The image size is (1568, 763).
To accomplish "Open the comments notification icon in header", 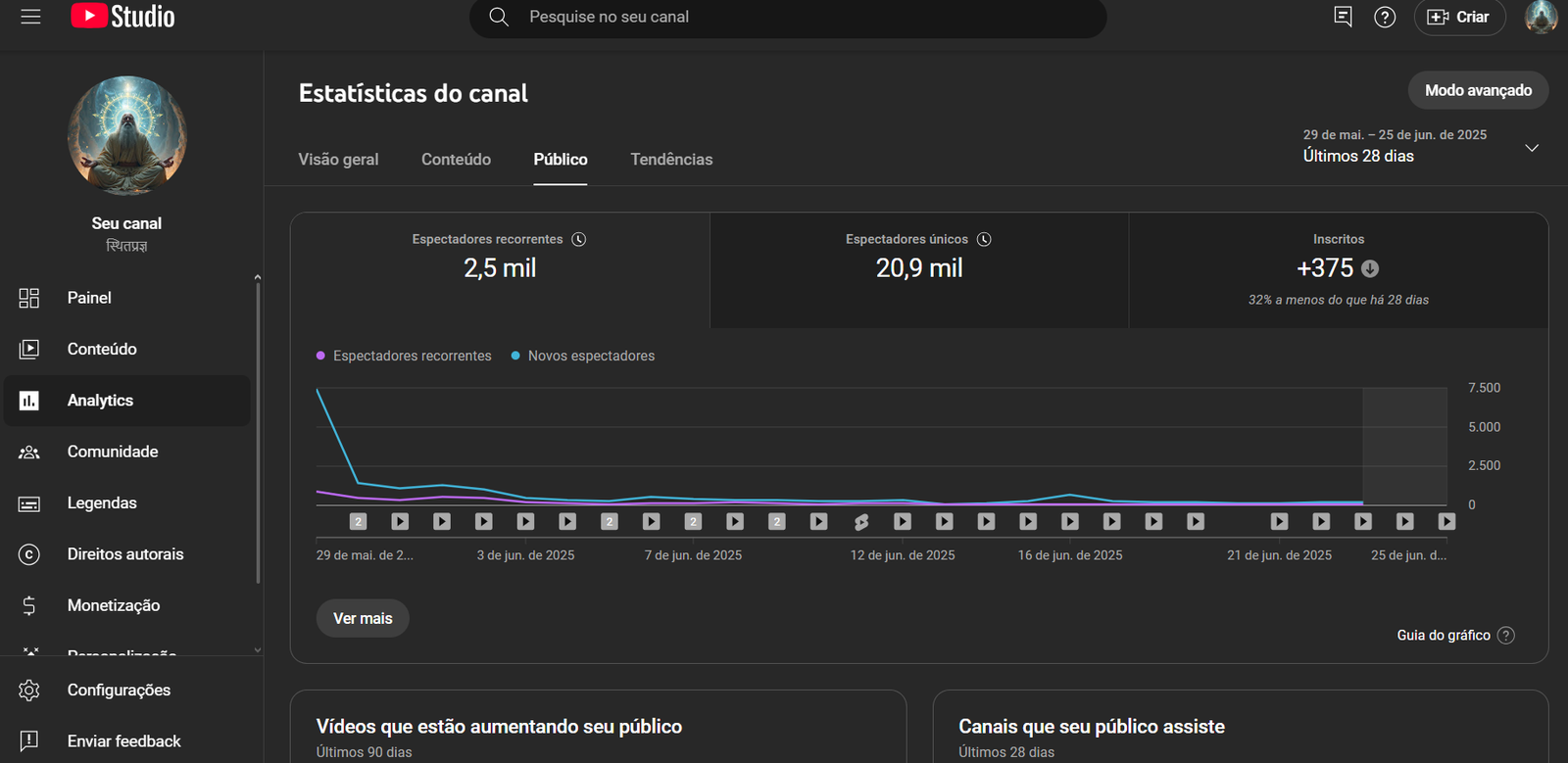I will pos(1343,17).
